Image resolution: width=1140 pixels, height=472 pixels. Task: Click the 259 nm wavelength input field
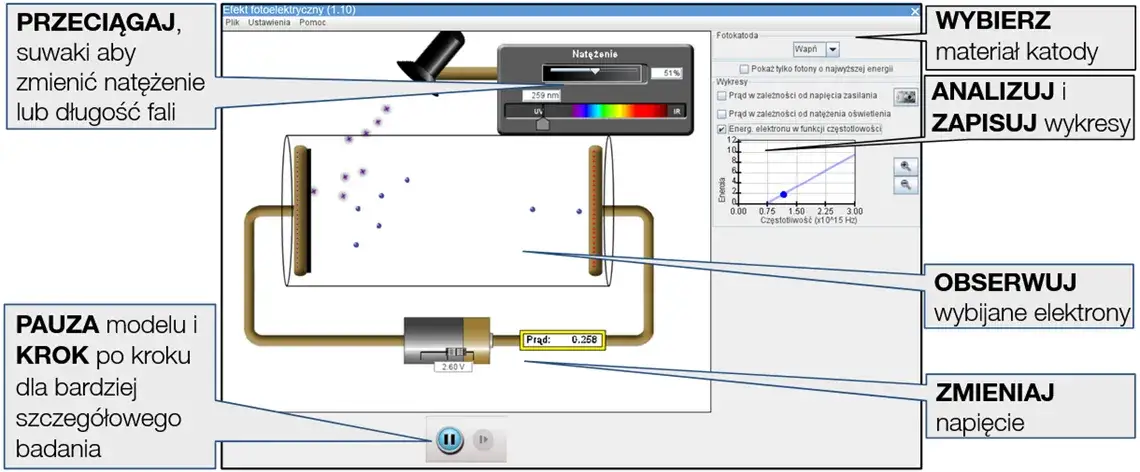click(542, 96)
